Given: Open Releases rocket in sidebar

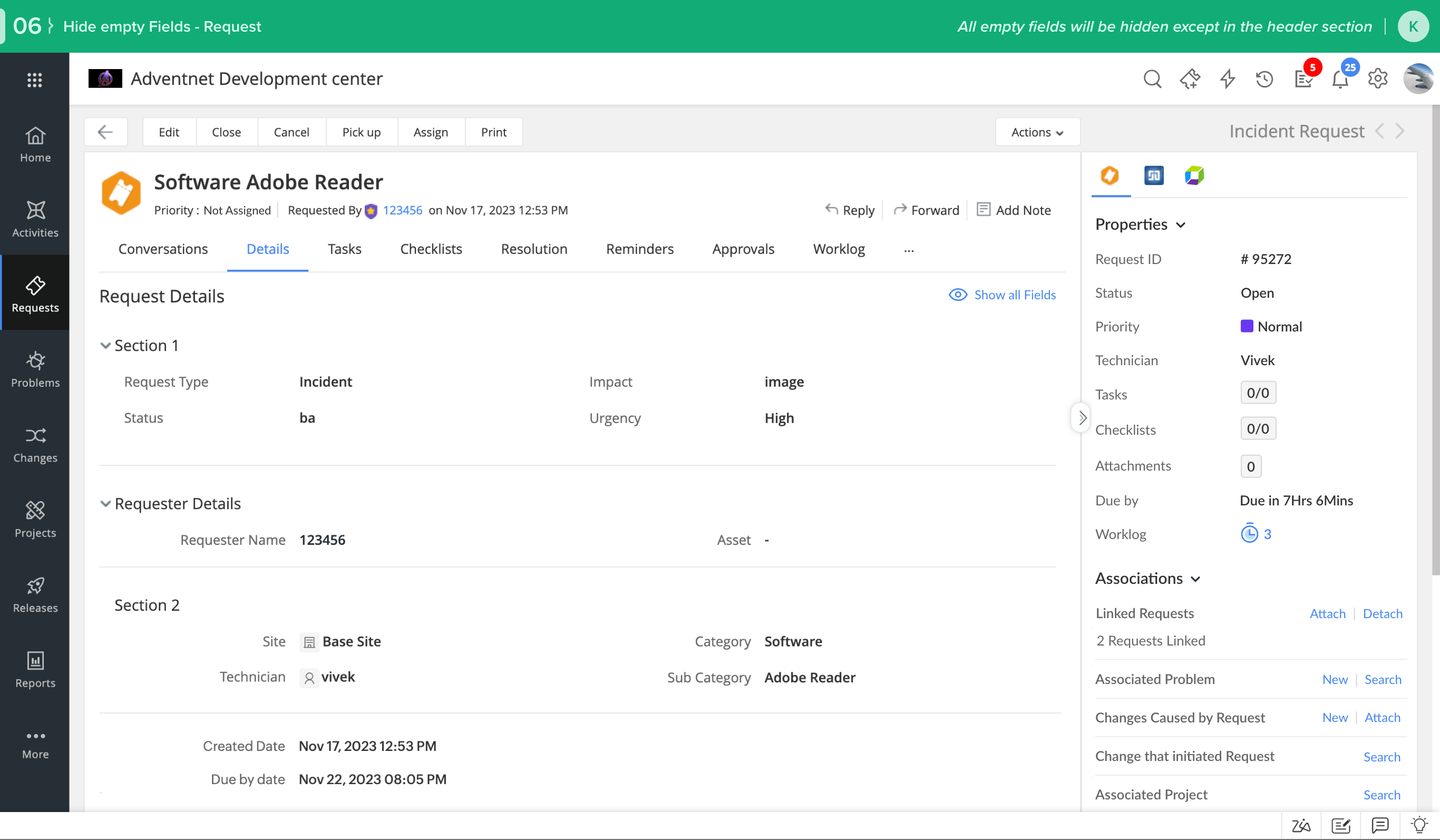Looking at the screenshot, I should click(x=35, y=594).
